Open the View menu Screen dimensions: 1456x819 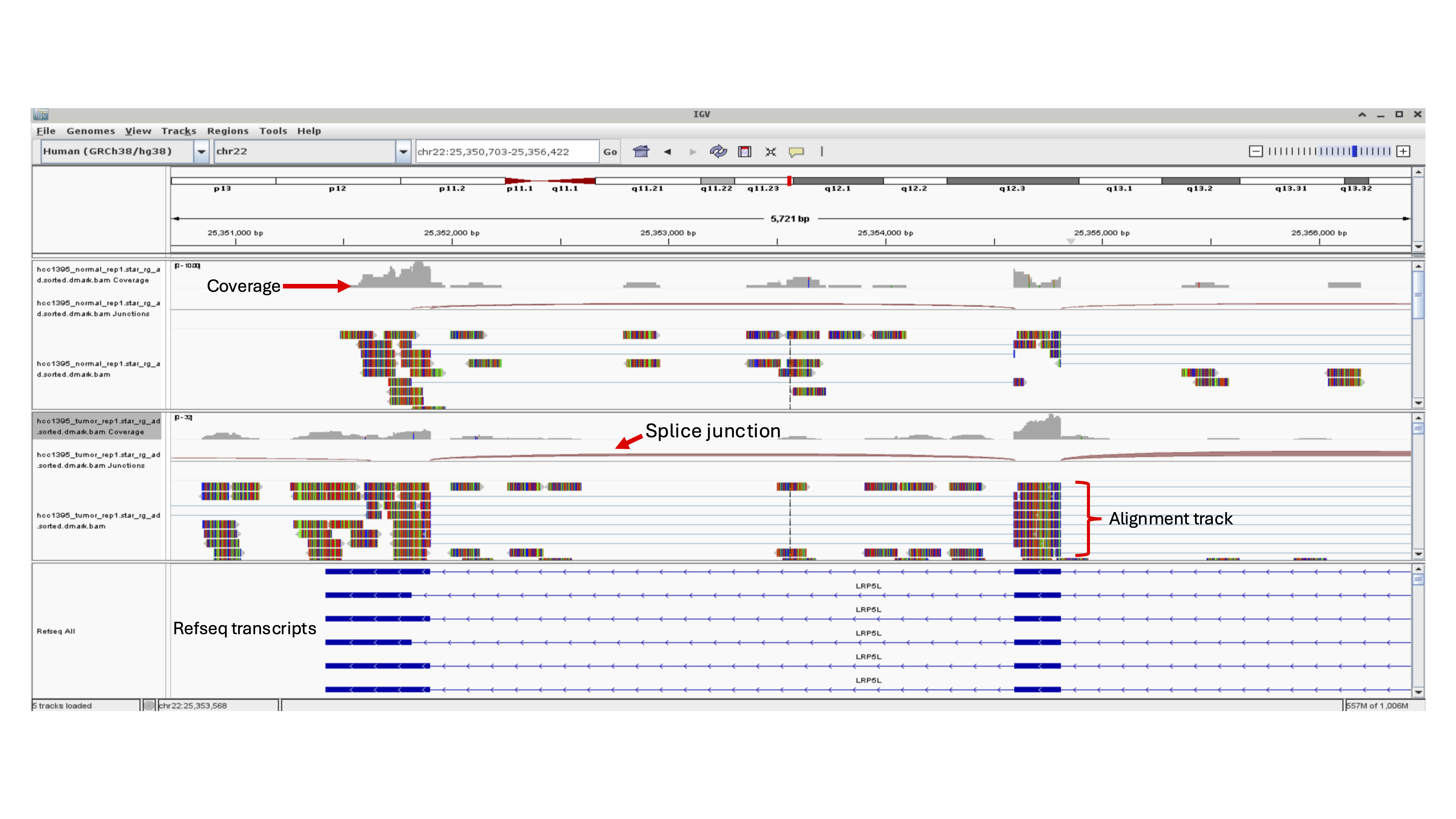(138, 131)
